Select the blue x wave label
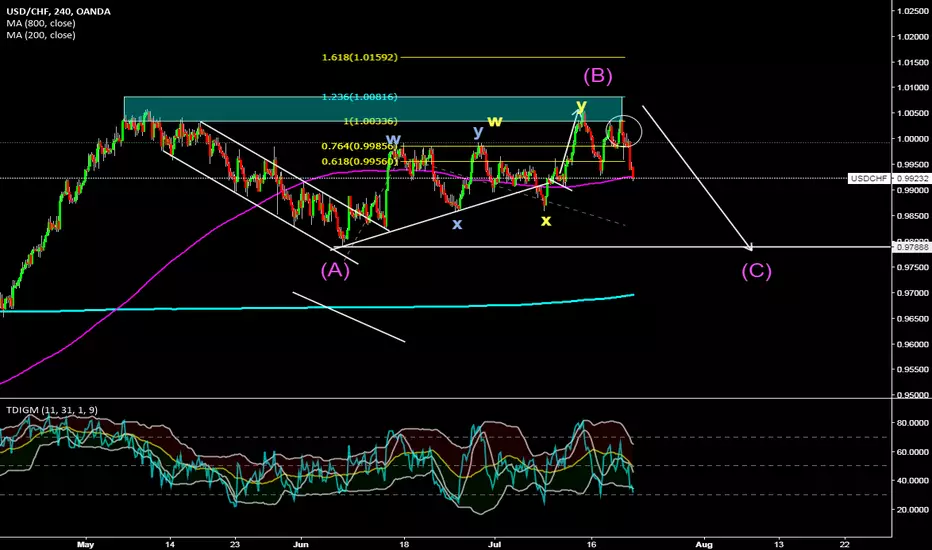This screenshot has width=932, height=550. 456,224
